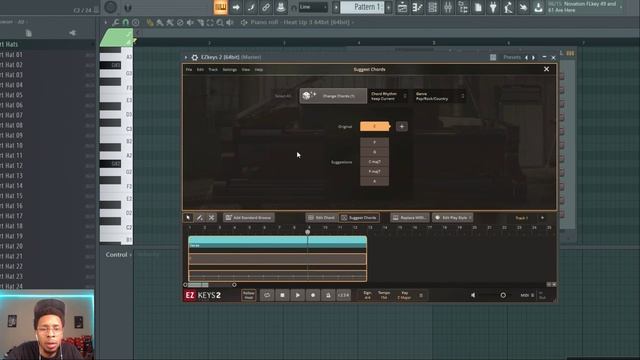Add a chord with the plus button beside Original
640x360 pixels.
tap(402, 127)
